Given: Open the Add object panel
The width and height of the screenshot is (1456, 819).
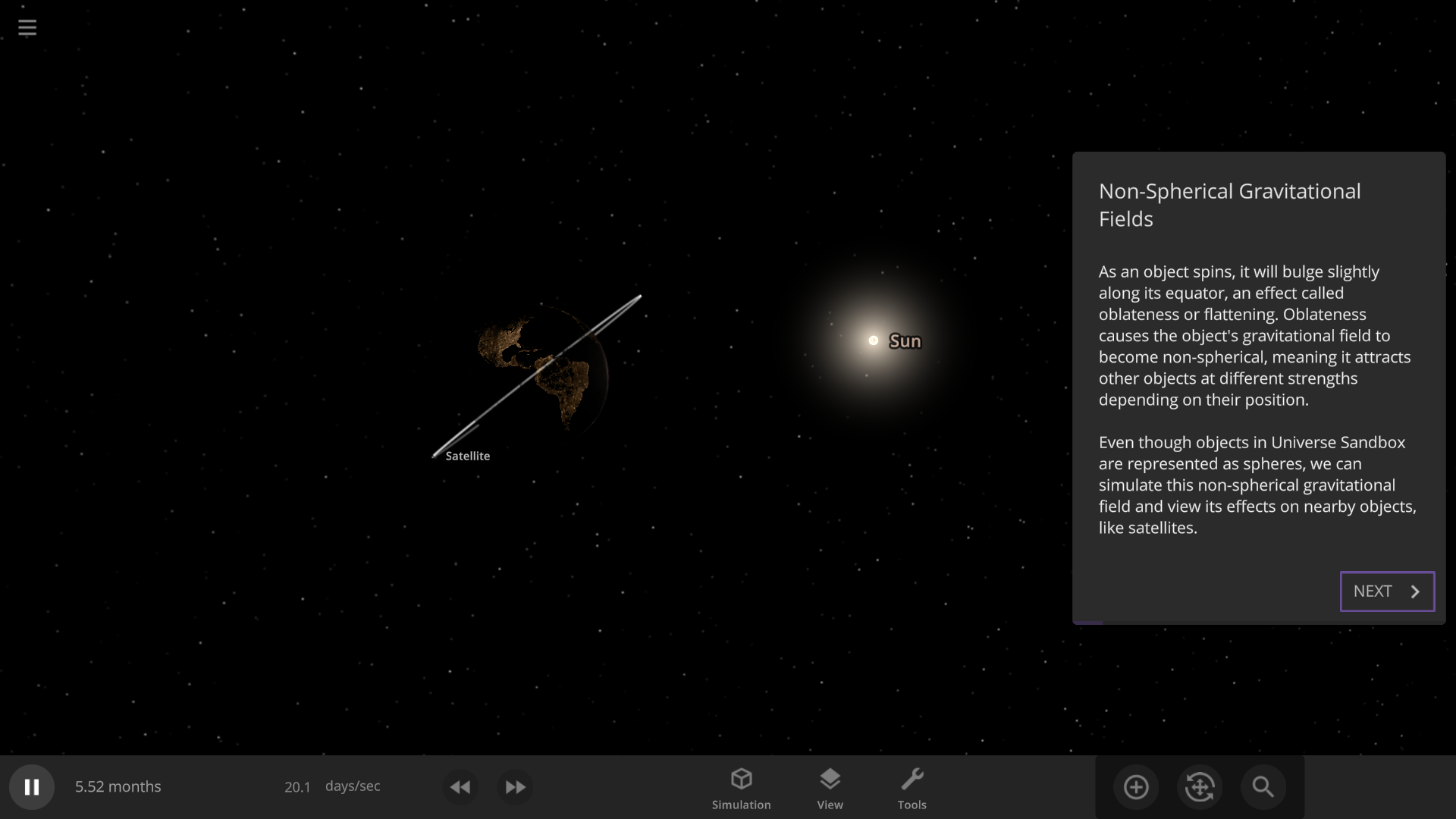Looking at the screenshot, I should point(1136,787).
